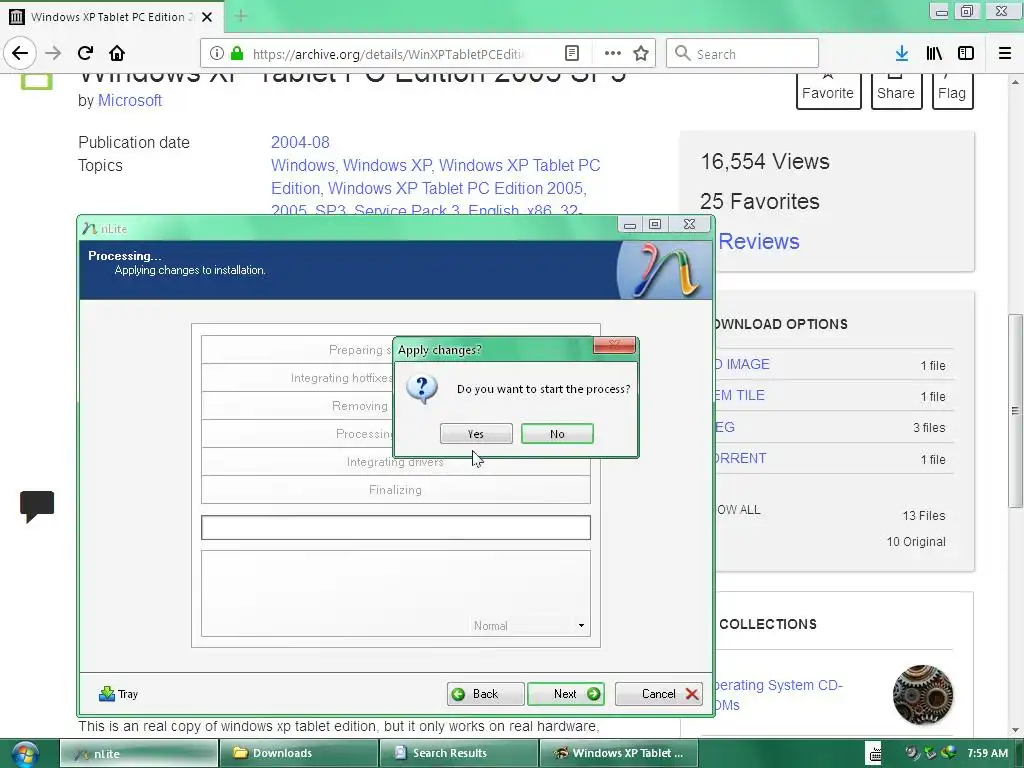Close the Apply changes dialog with red X
The width and height of the screenshot is (1024, 768).
tap(614, 345)
